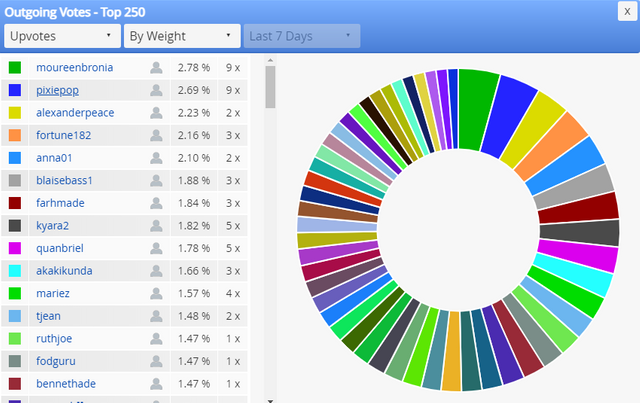Open profile icon for ruthjoe
The image size is (640, 403).
click(x=156, y=339)
